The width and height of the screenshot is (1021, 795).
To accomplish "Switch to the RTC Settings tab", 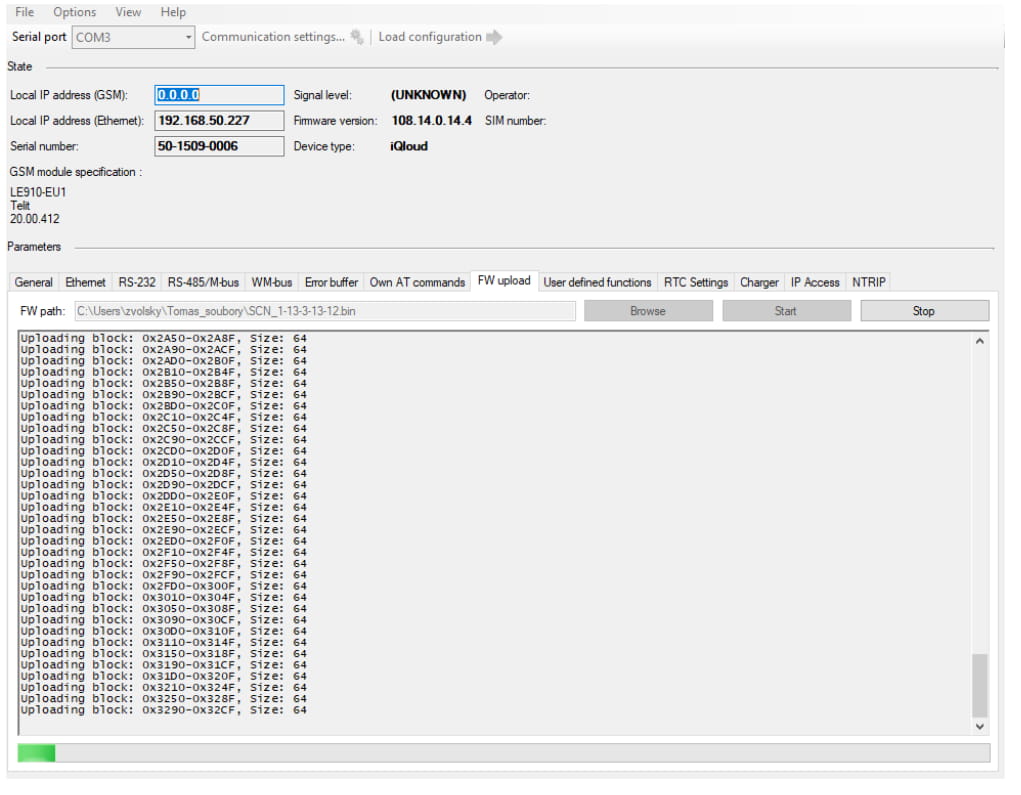I will 695,282.
